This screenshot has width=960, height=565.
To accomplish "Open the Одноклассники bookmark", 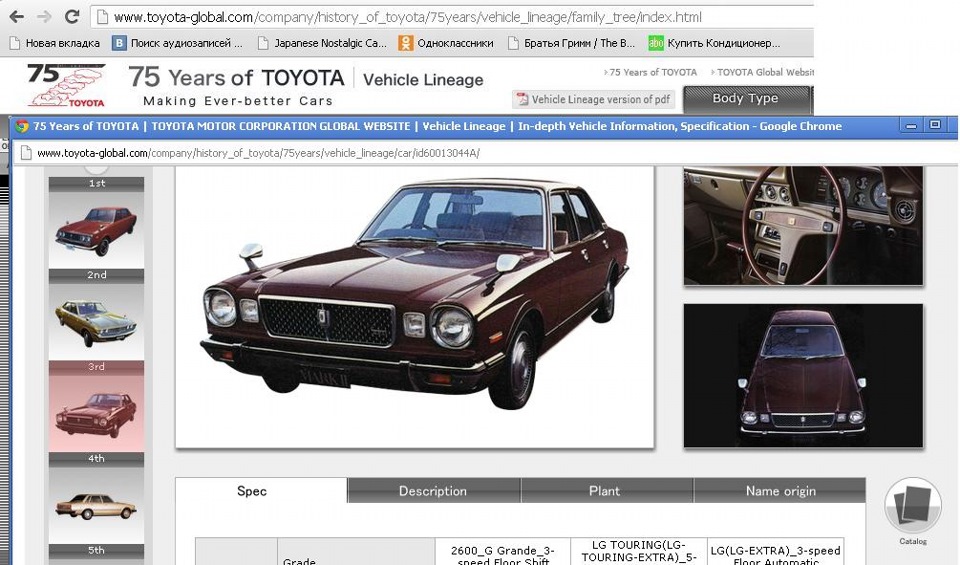I will pos(446,43).
